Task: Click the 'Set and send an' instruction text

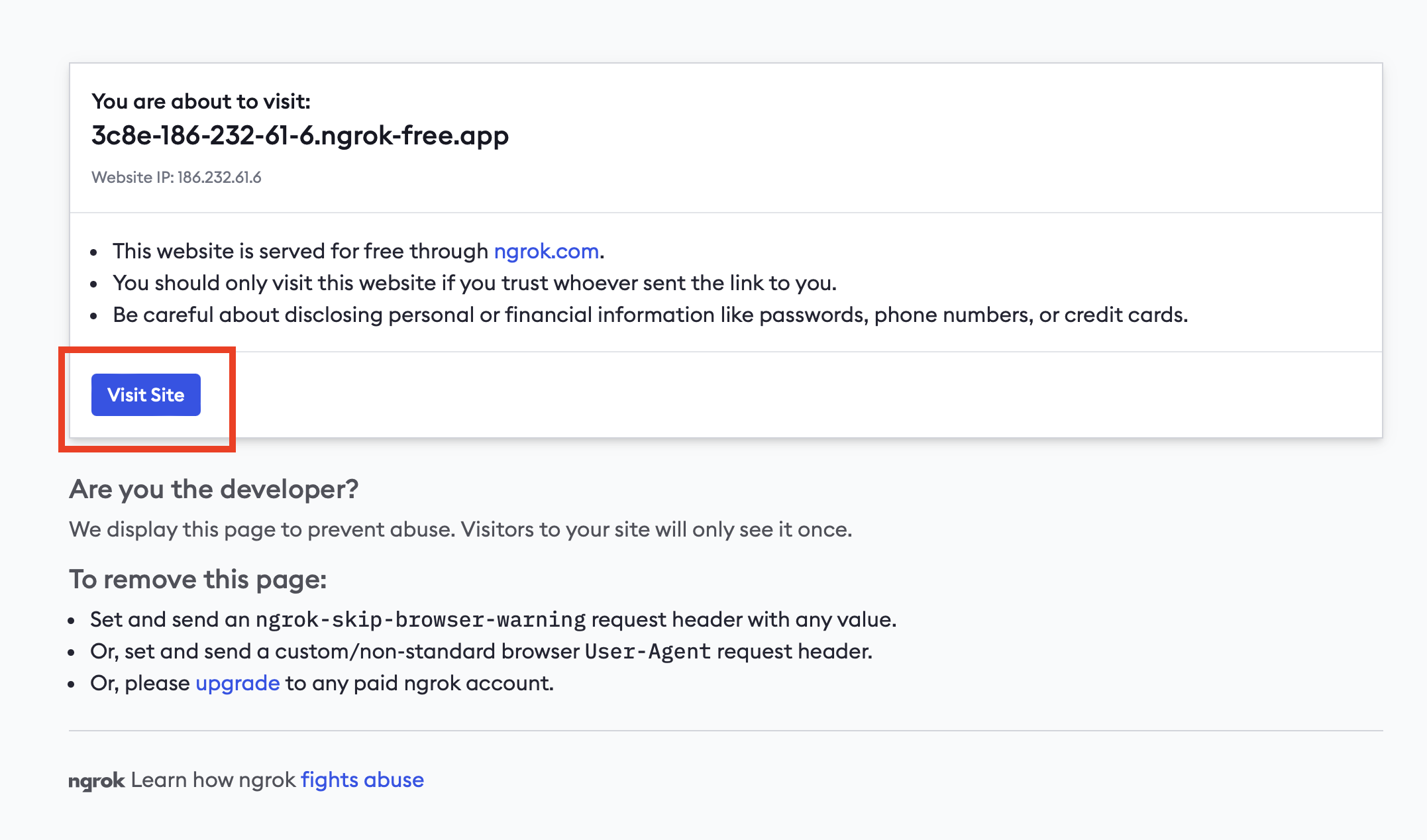Action: tap(170, 619)
